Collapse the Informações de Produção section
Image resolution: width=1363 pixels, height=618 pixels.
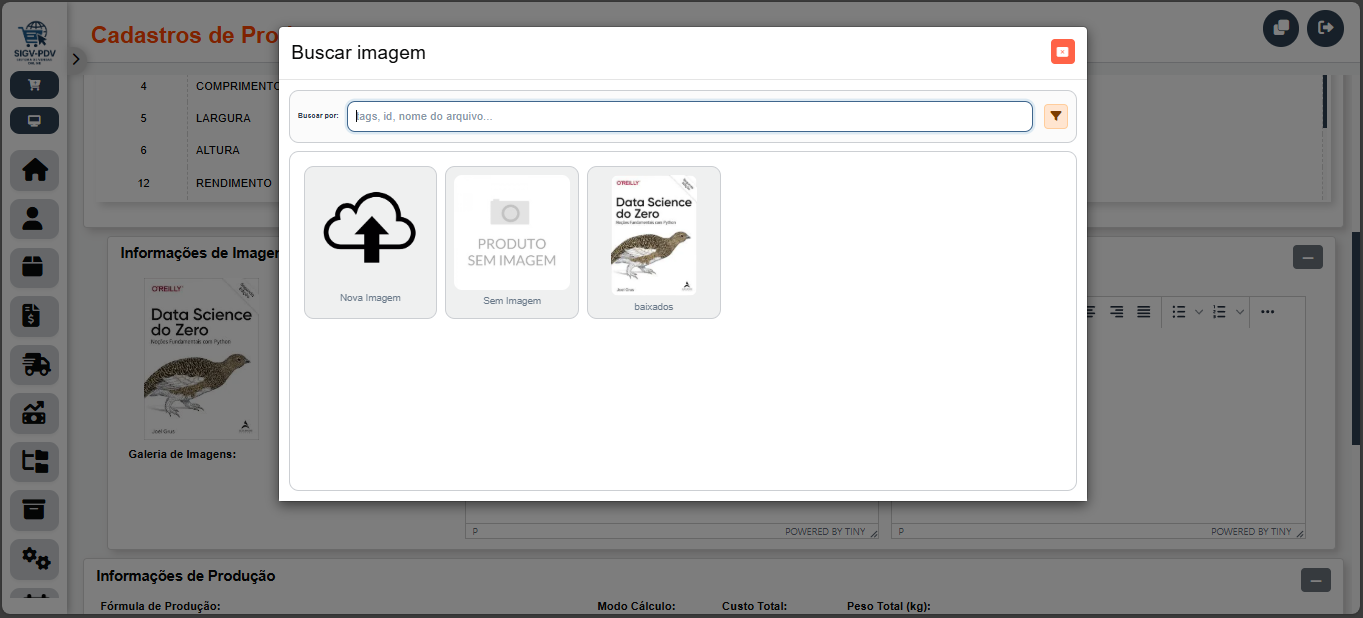coord(1315,580)
